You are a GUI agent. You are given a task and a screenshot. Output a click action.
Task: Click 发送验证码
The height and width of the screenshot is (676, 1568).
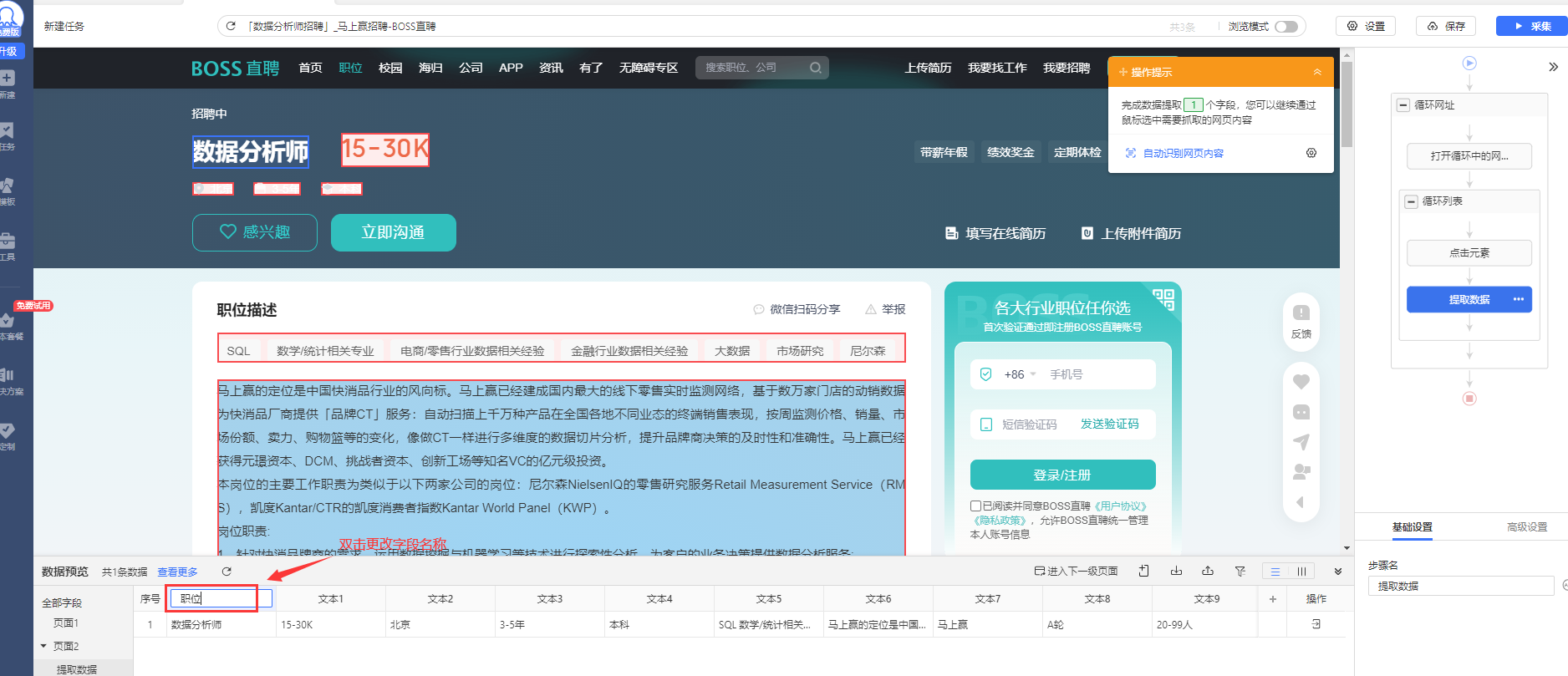pos(1109,424)
